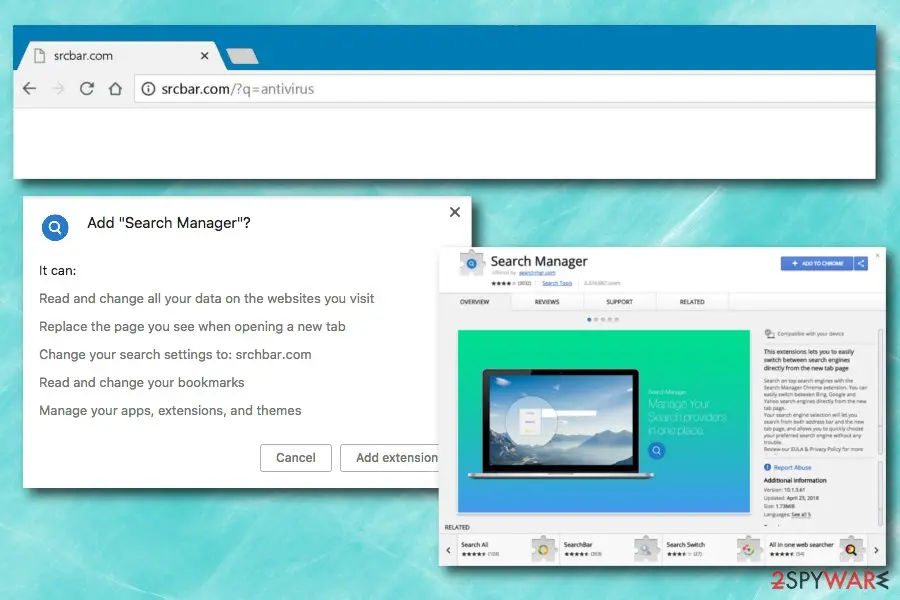Select fifth screenshot carousel dot
This screenshot has width=900, height=600.
[x=616, y=319]
